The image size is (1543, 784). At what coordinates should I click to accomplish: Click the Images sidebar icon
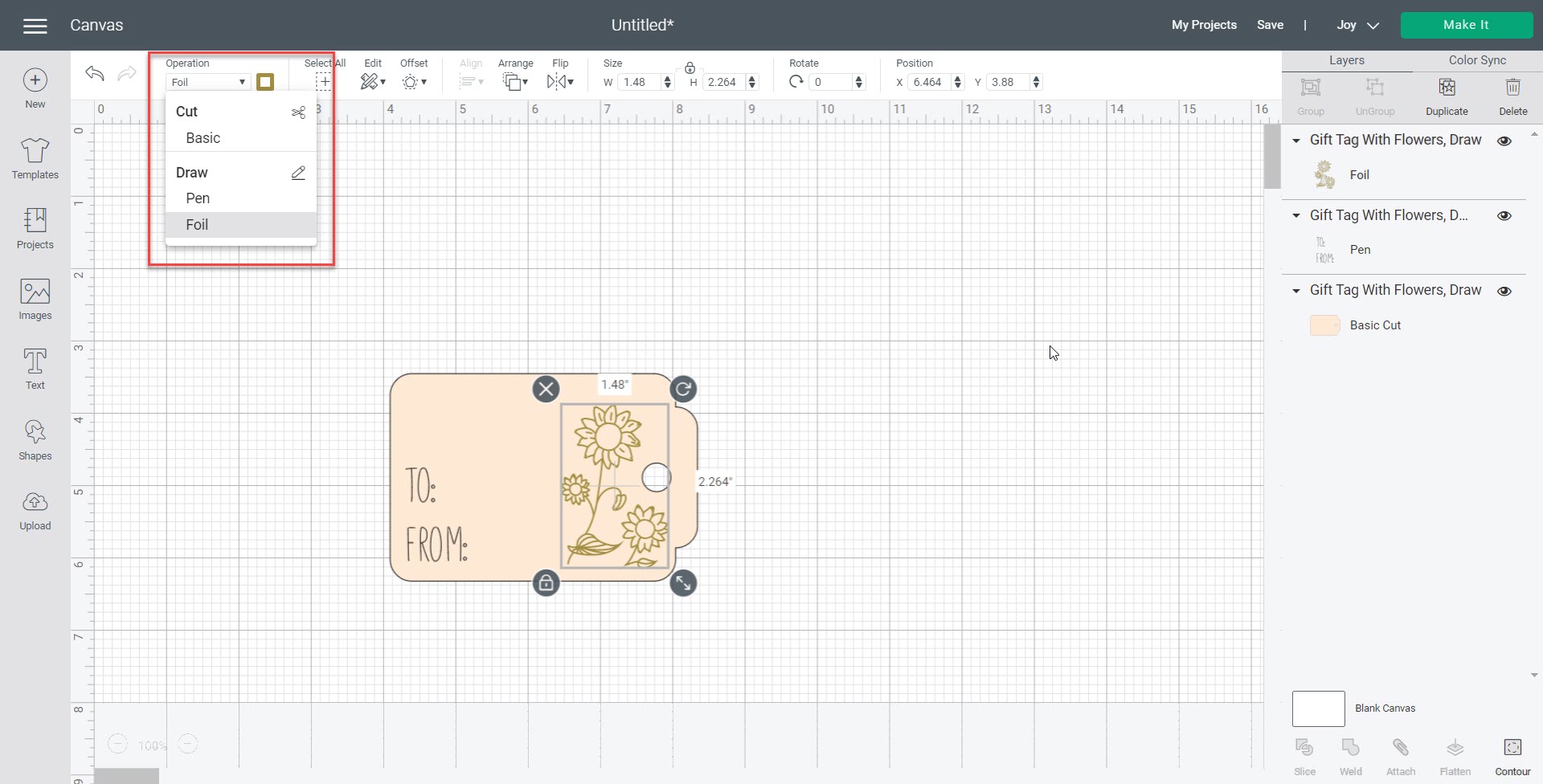pos(35,300)
